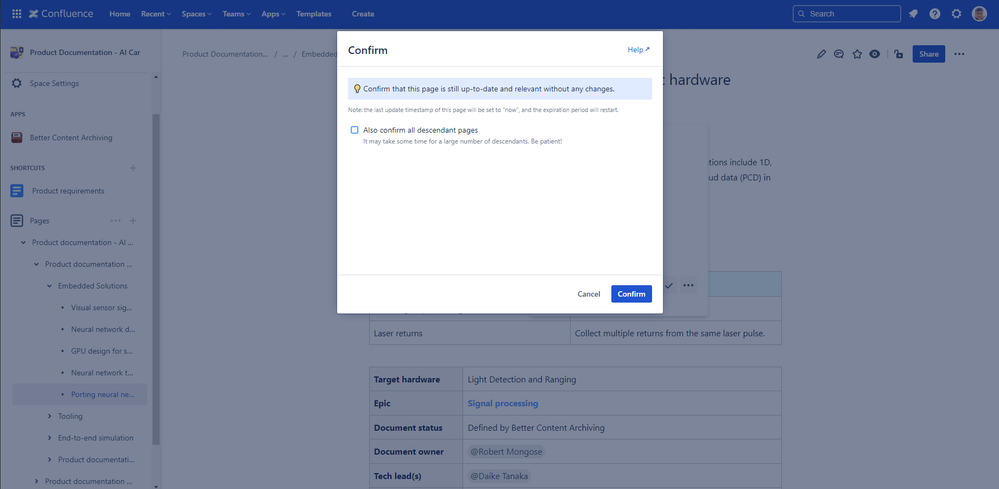Image resolution: width=999 pixels, height=489 pixels.
Task: Open the app switcher grid icon
Action: [17, 13]
